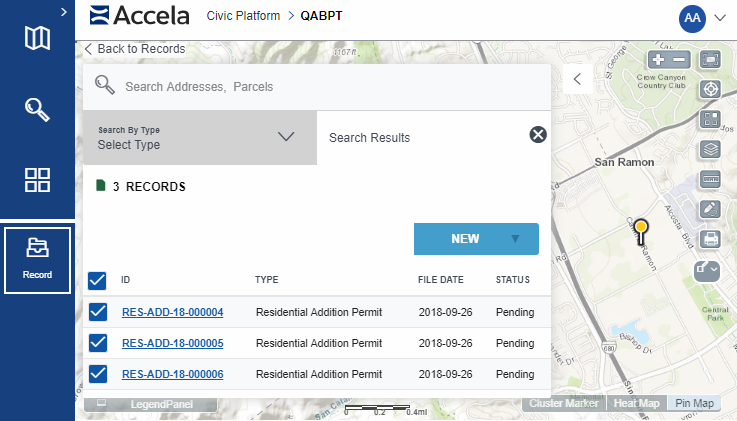The width and height of the screenshot is (737, 421).
Task: Open the Search By Type dropdown
Action: click(x=199, y=137)
